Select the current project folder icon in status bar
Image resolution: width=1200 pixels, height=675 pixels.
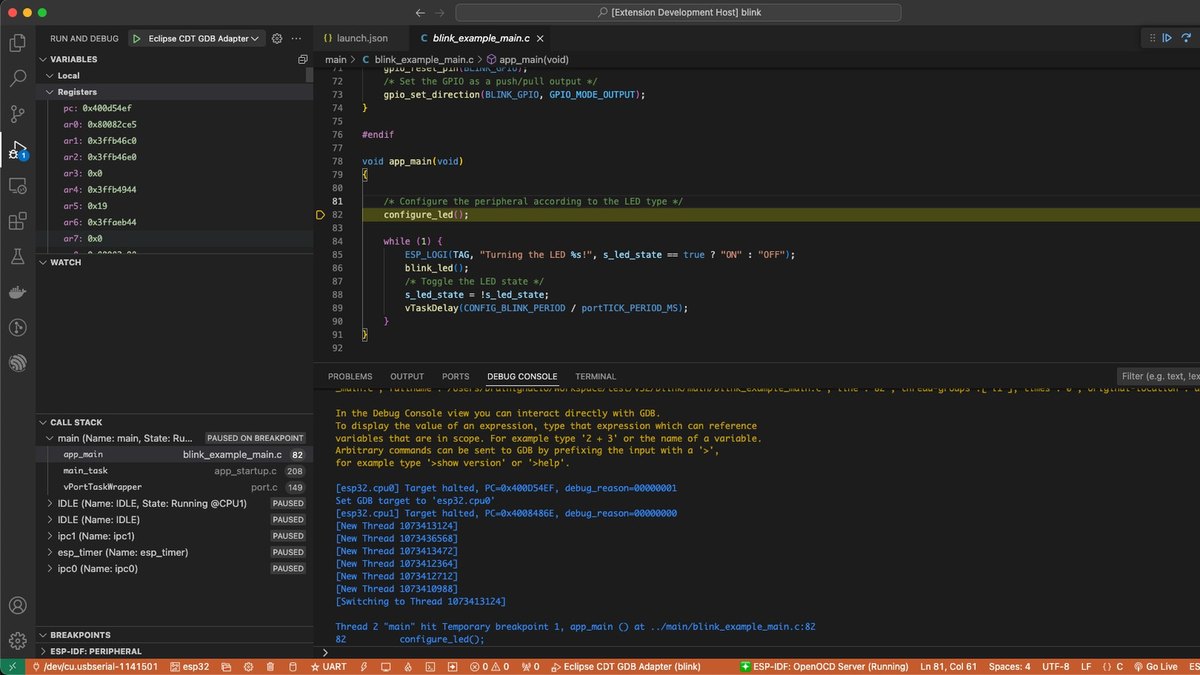point(224,666)
